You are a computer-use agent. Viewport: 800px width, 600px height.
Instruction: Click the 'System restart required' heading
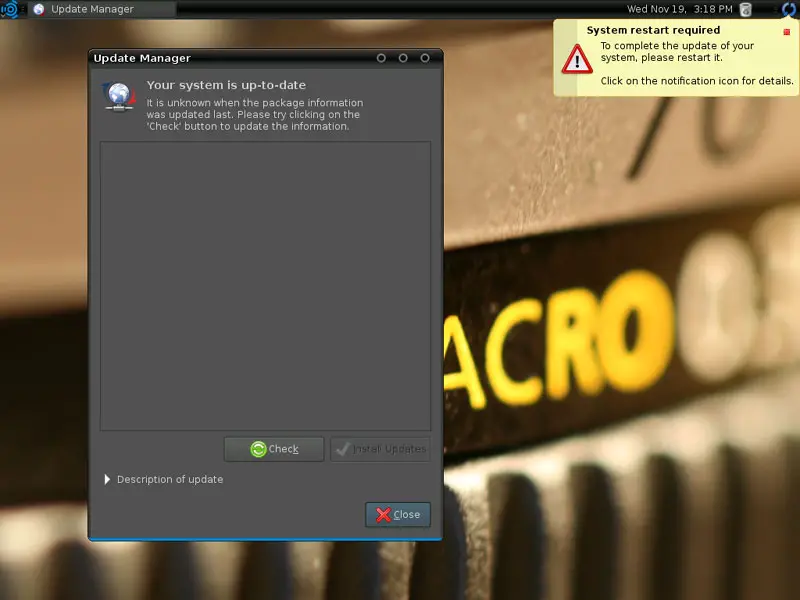[x=653, y=30]
